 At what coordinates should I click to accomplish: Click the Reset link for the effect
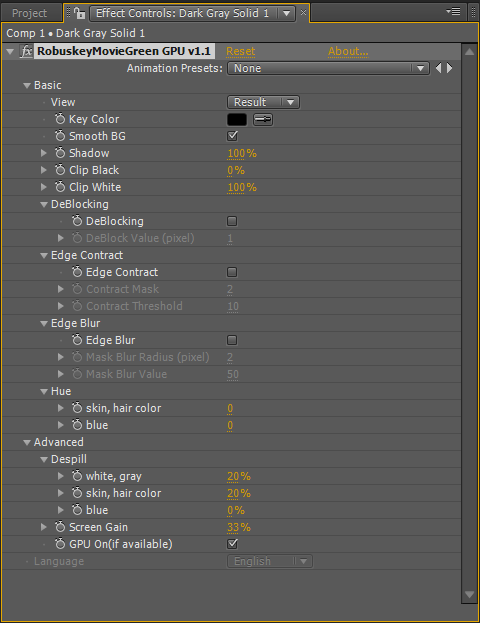[x=241, y=51]
